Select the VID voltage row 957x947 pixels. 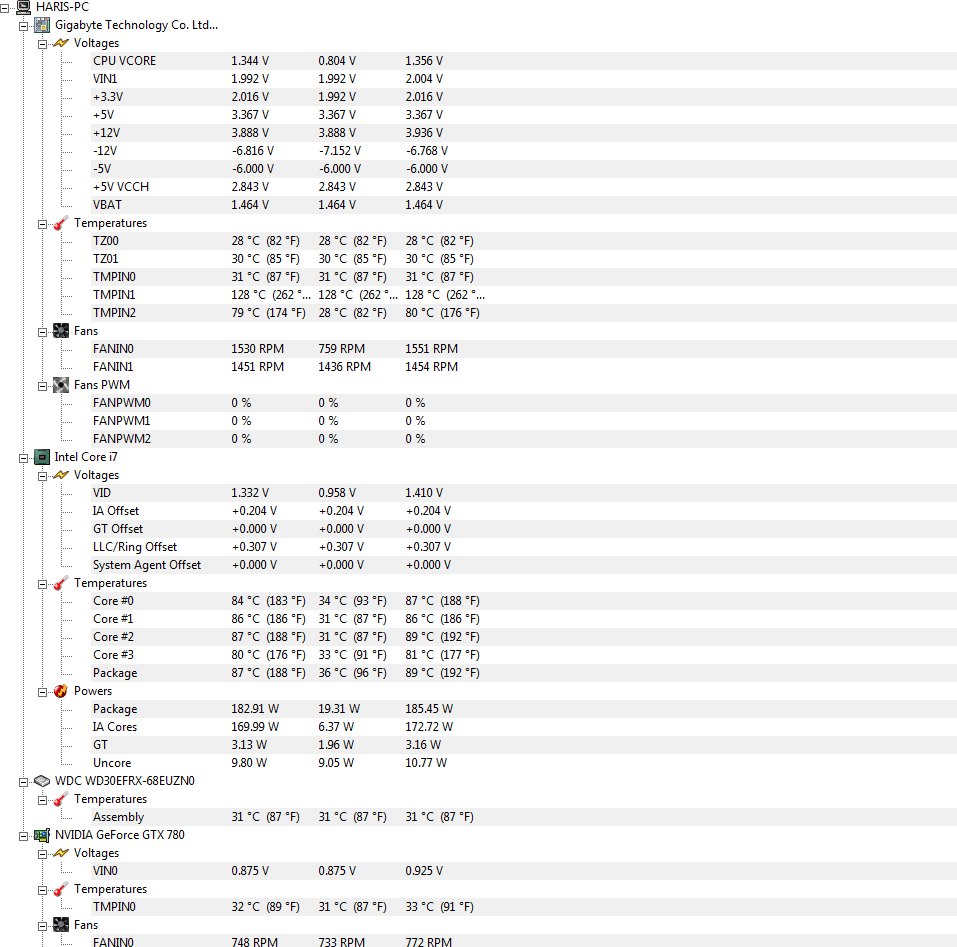pos(524,493)
